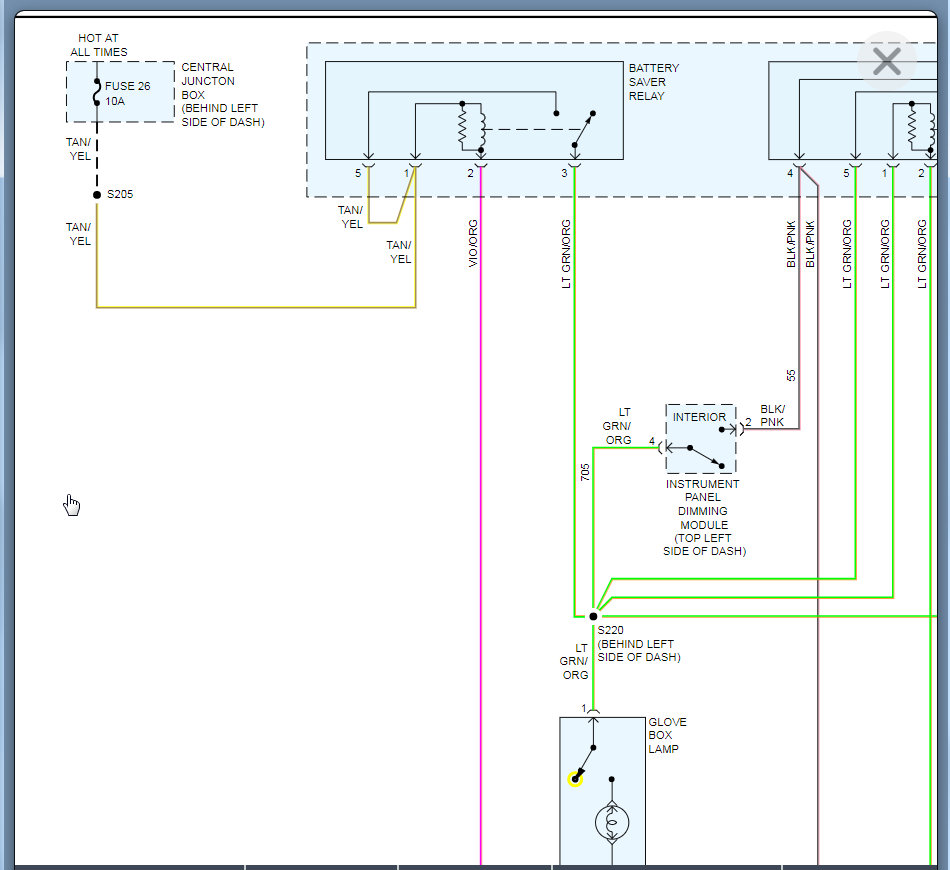Click the BLK/PNK label beside dimming module pin 2
This screenshot has height=870, width=950.
773,416
